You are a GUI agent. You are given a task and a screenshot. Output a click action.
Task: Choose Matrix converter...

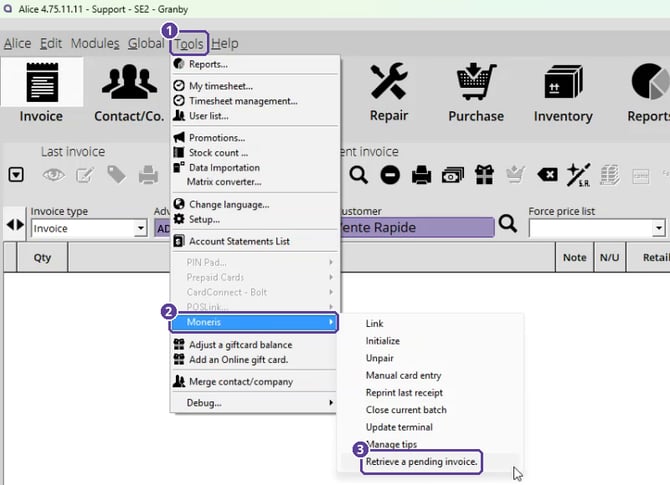coord(255,182)
